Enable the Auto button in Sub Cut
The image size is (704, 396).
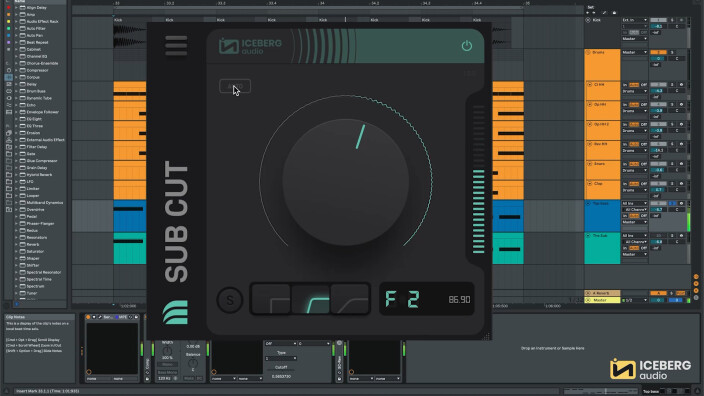pyautogui.click(x=235, y=86)
